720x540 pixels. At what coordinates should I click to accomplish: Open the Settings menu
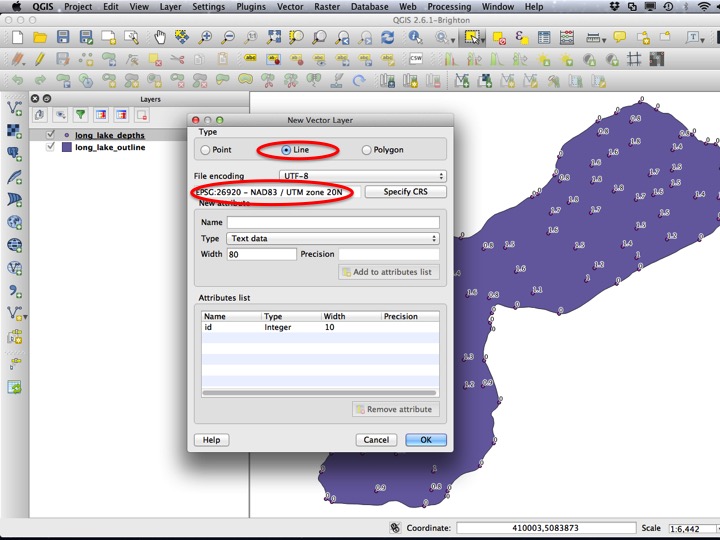[208, 6]
